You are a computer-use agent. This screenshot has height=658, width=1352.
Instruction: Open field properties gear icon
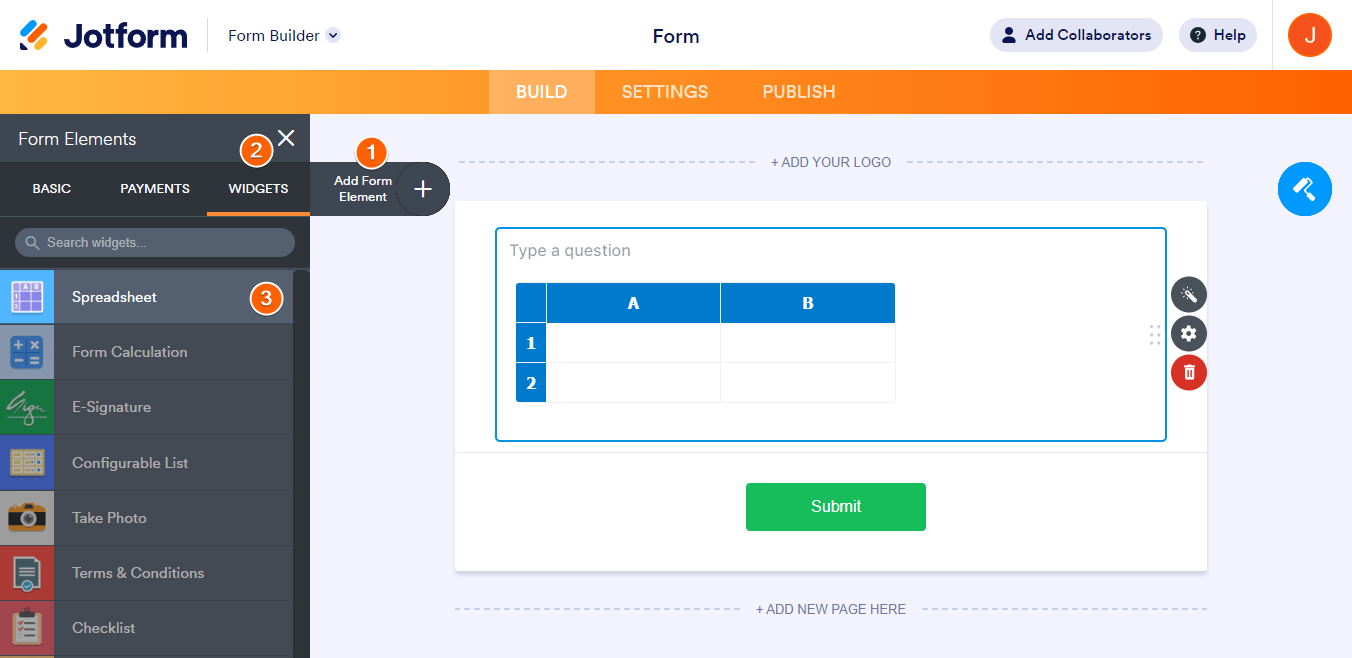pyautogui.click(x=1189, y=334)
